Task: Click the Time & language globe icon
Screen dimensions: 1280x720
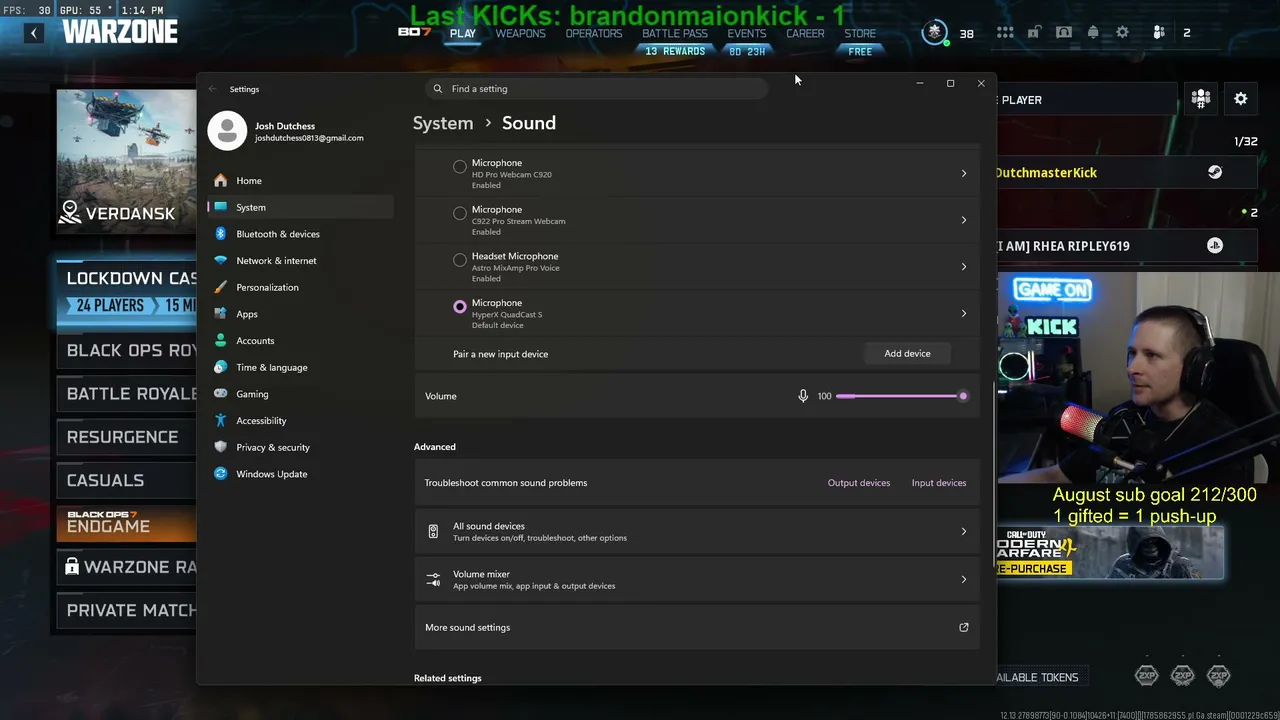Action: coord(221,367)
